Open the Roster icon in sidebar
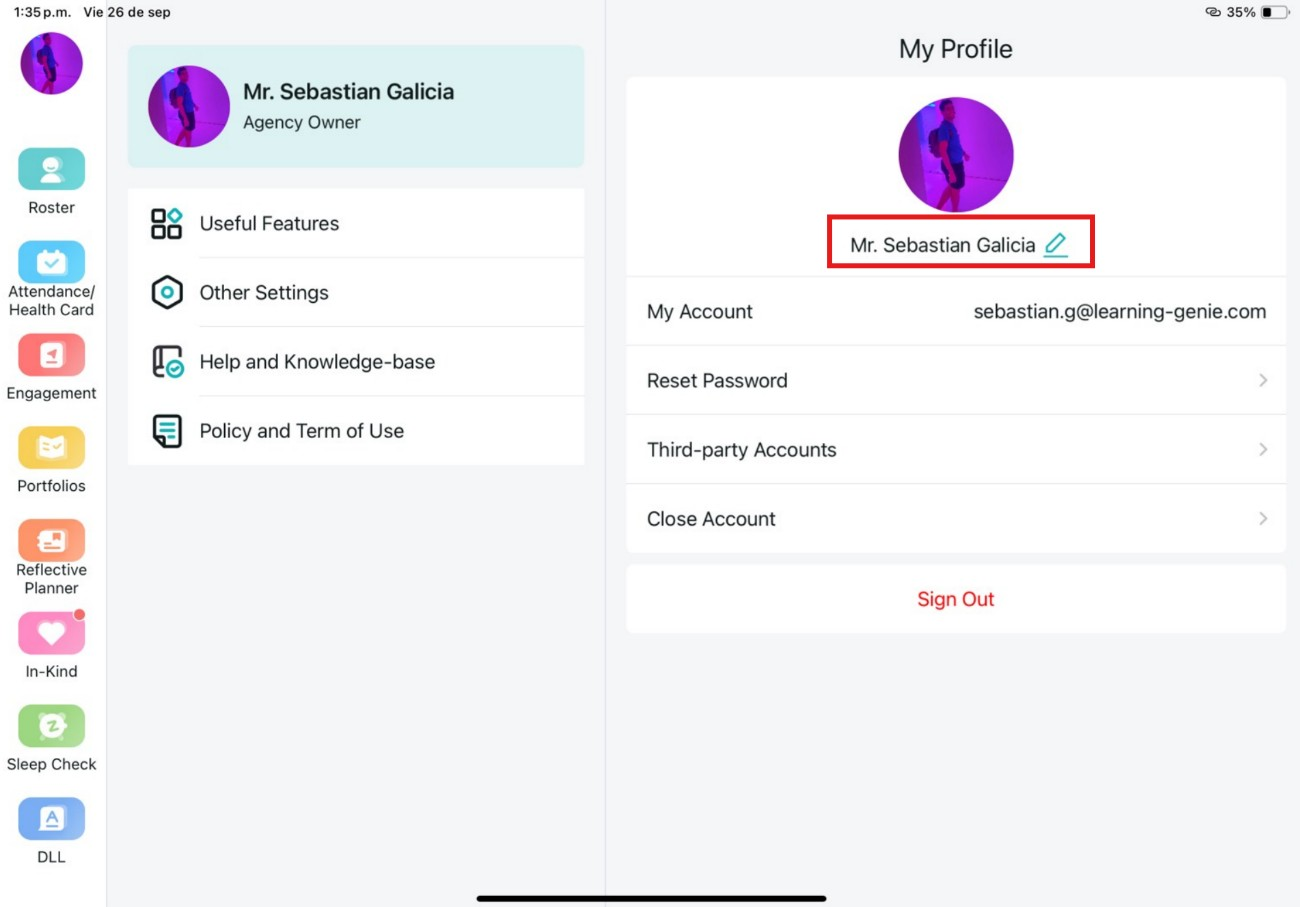This screenshot has height=907, width=1300. pyautogui.click(x=51, y=169)
